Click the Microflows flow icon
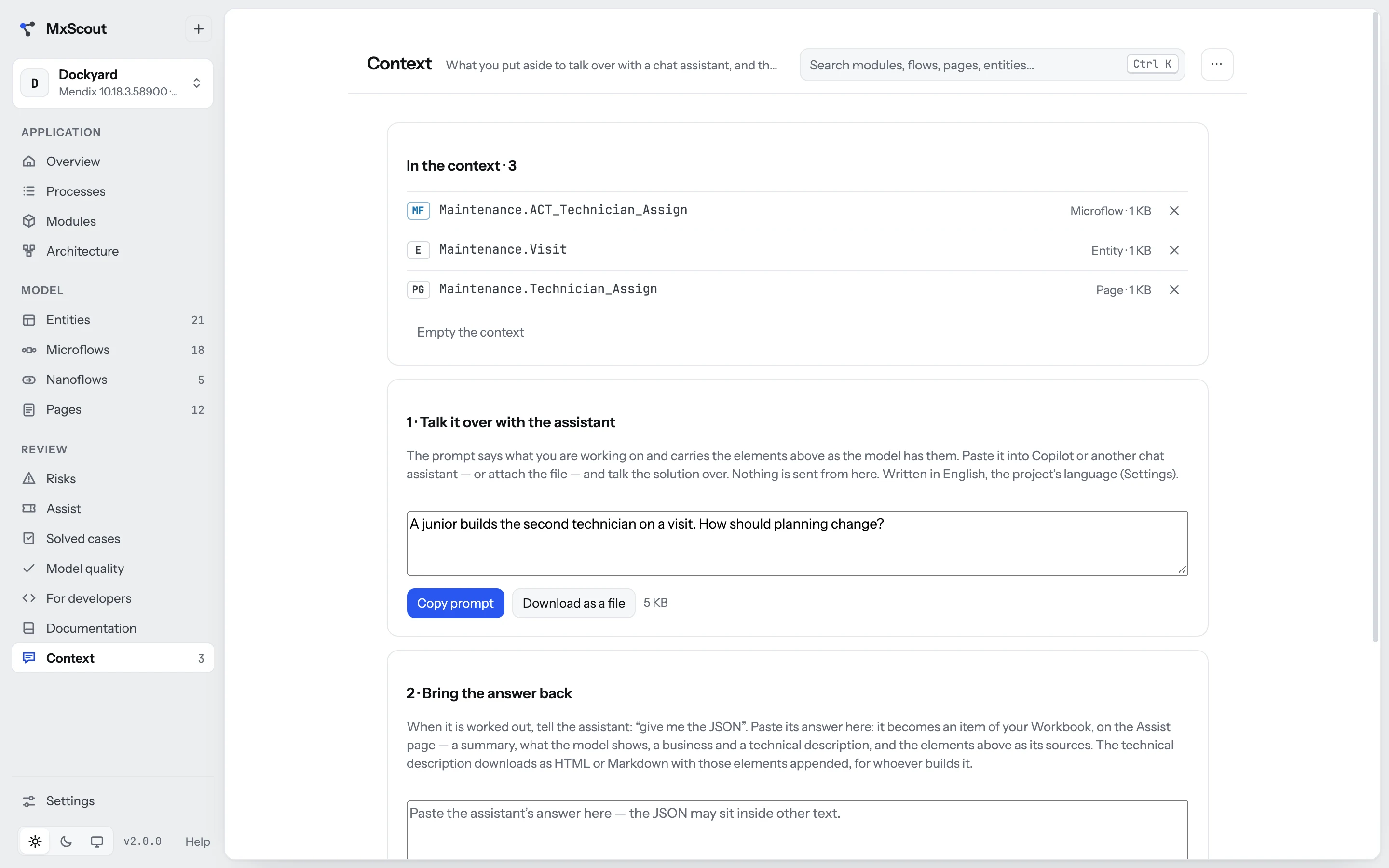1389x868 pixels. [29, 350]
